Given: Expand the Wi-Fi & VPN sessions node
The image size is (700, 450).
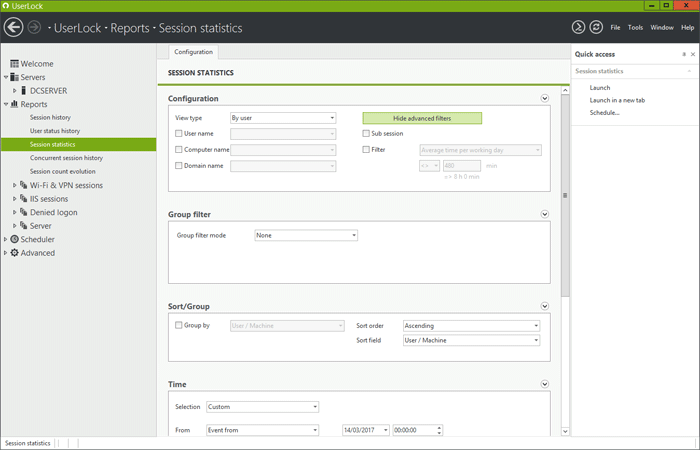Looking at the screenshot, I should tap(15, 185).
